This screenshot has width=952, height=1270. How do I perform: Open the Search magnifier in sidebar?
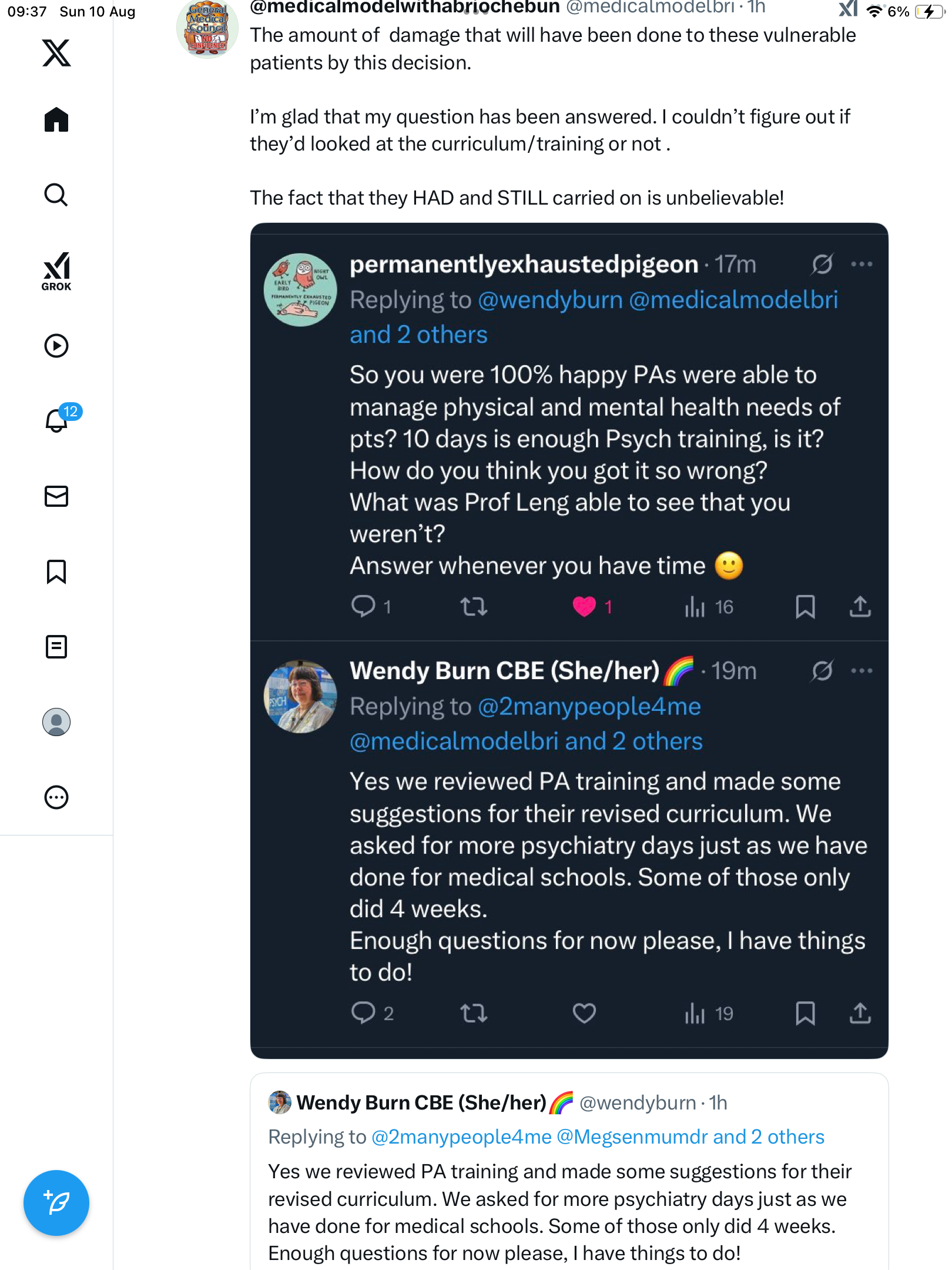click(56, 195)
